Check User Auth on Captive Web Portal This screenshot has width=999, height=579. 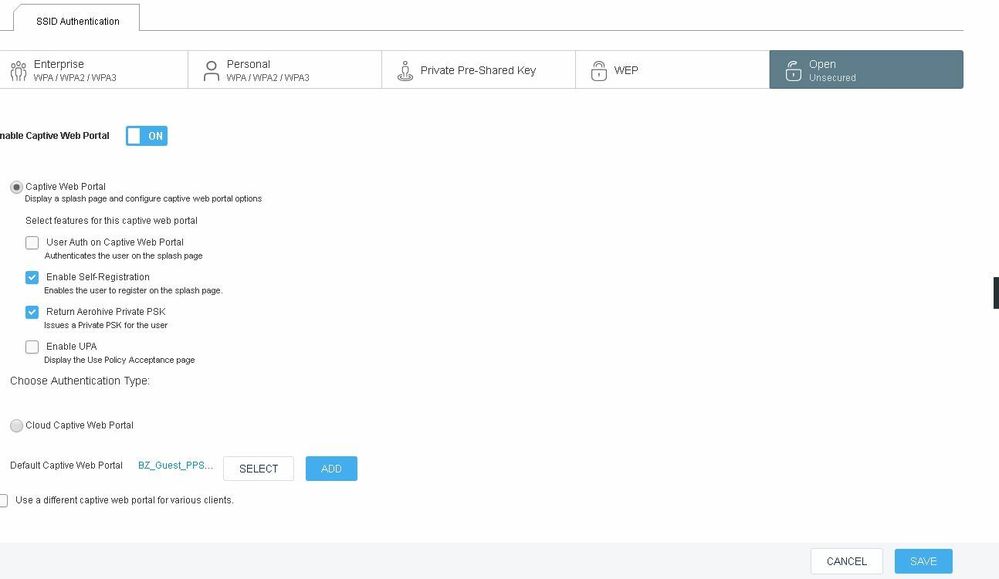point(32,243)
